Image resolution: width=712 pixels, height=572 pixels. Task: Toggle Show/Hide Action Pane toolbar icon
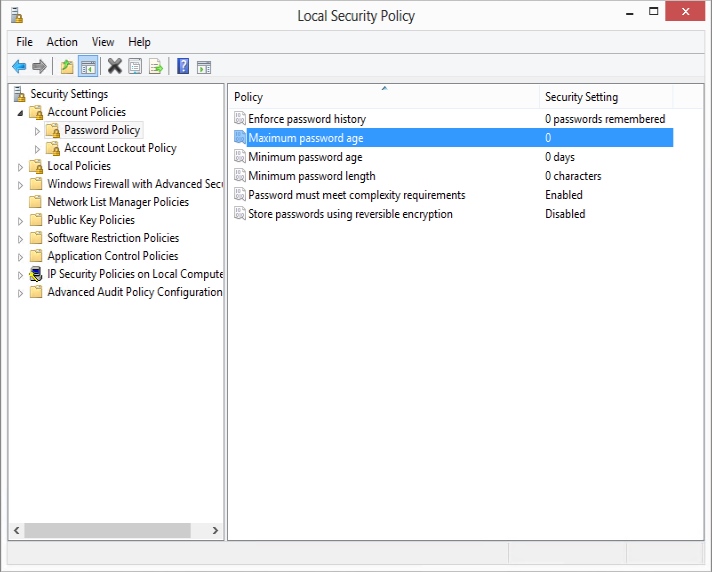204,67
